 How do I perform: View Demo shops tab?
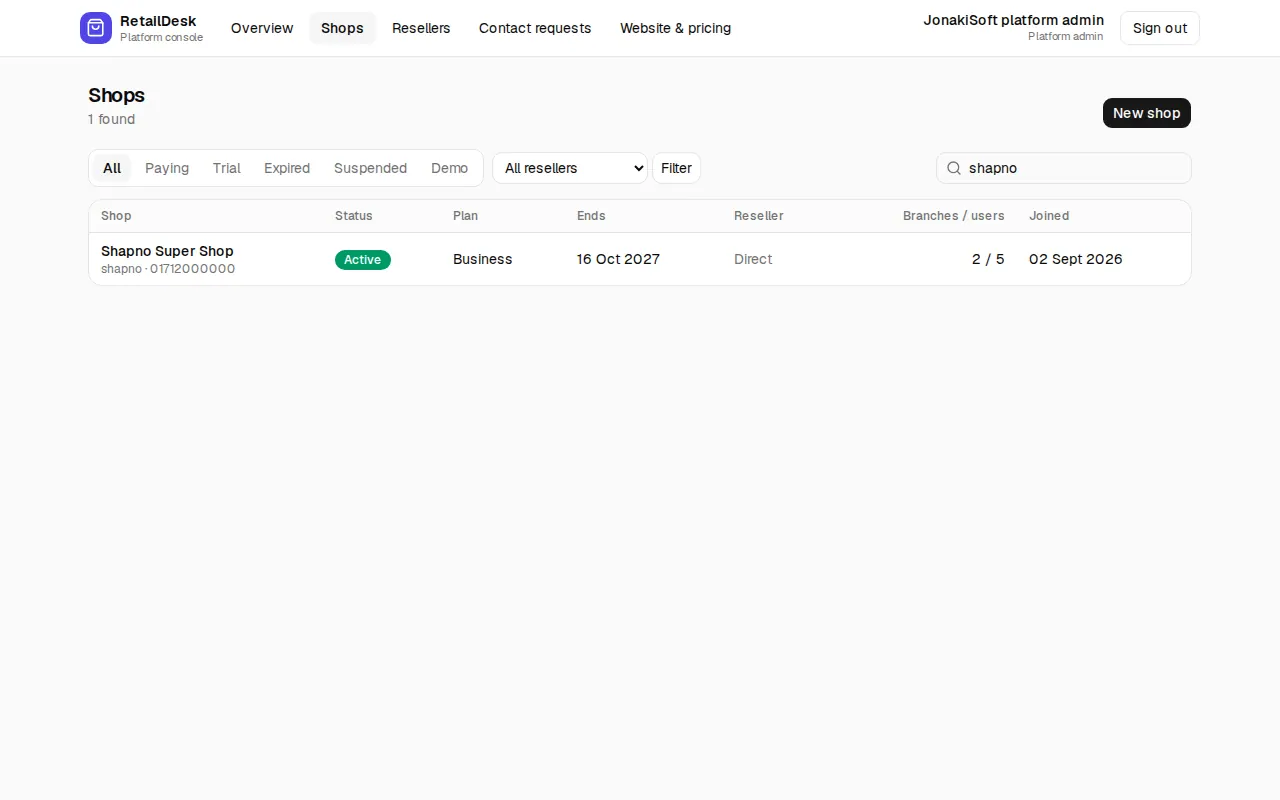(449, 168)
